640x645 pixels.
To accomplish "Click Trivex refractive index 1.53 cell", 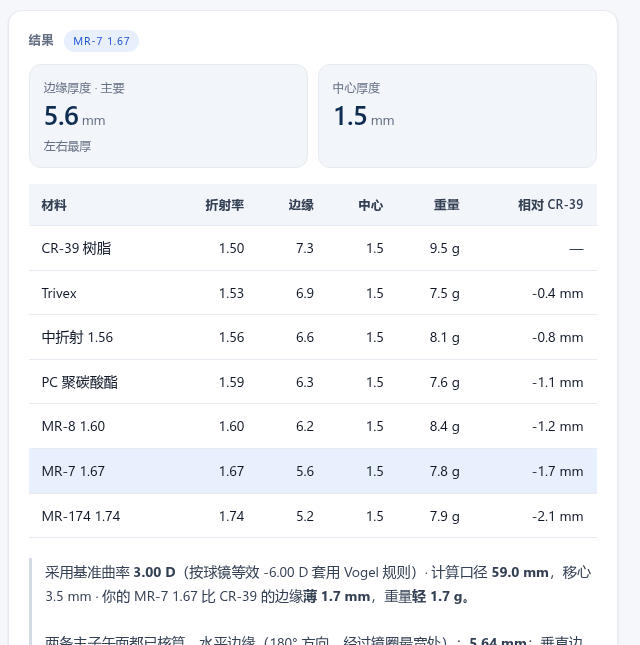I will pos(232,293).
